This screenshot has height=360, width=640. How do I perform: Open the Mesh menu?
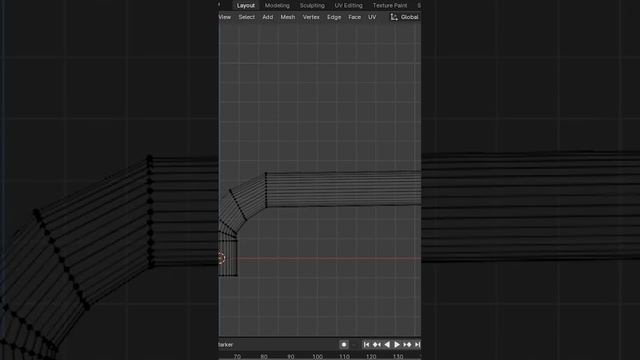point(288,17)
